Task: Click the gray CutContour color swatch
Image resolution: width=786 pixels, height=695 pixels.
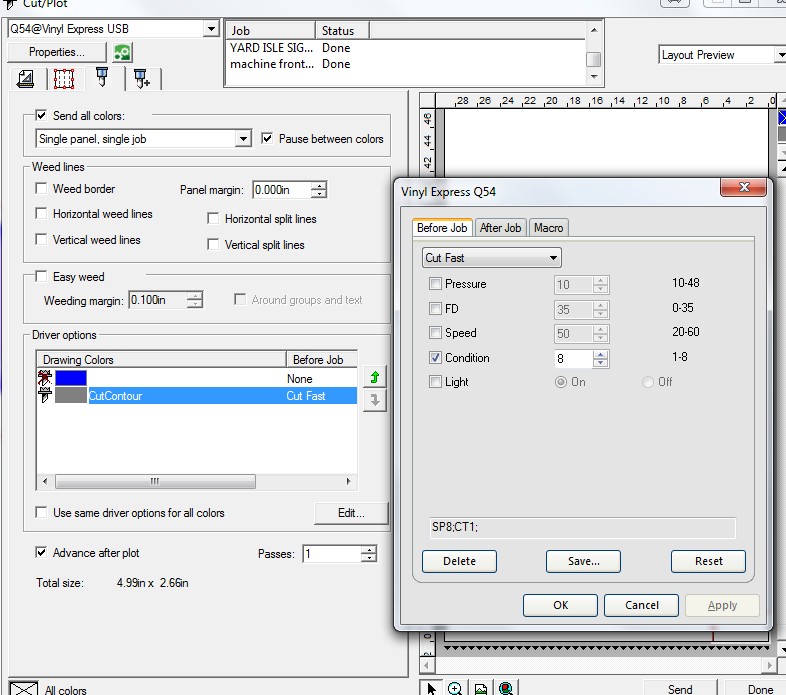Action: coord(71,395)
